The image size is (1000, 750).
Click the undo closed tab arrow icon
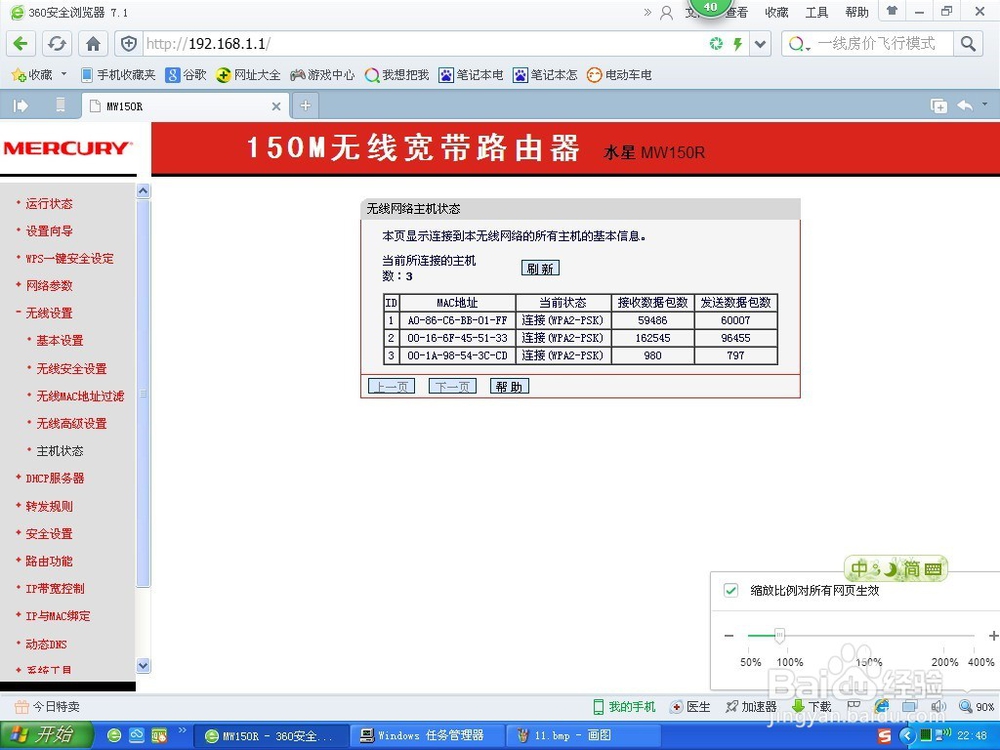tap(965, 105)
